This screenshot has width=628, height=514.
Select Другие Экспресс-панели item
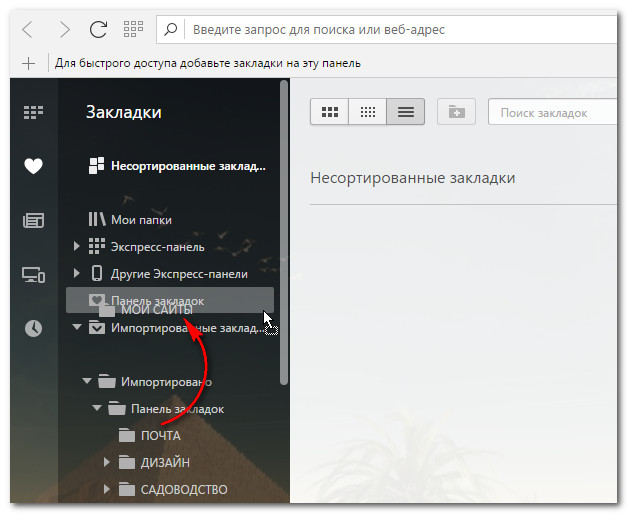168,274
